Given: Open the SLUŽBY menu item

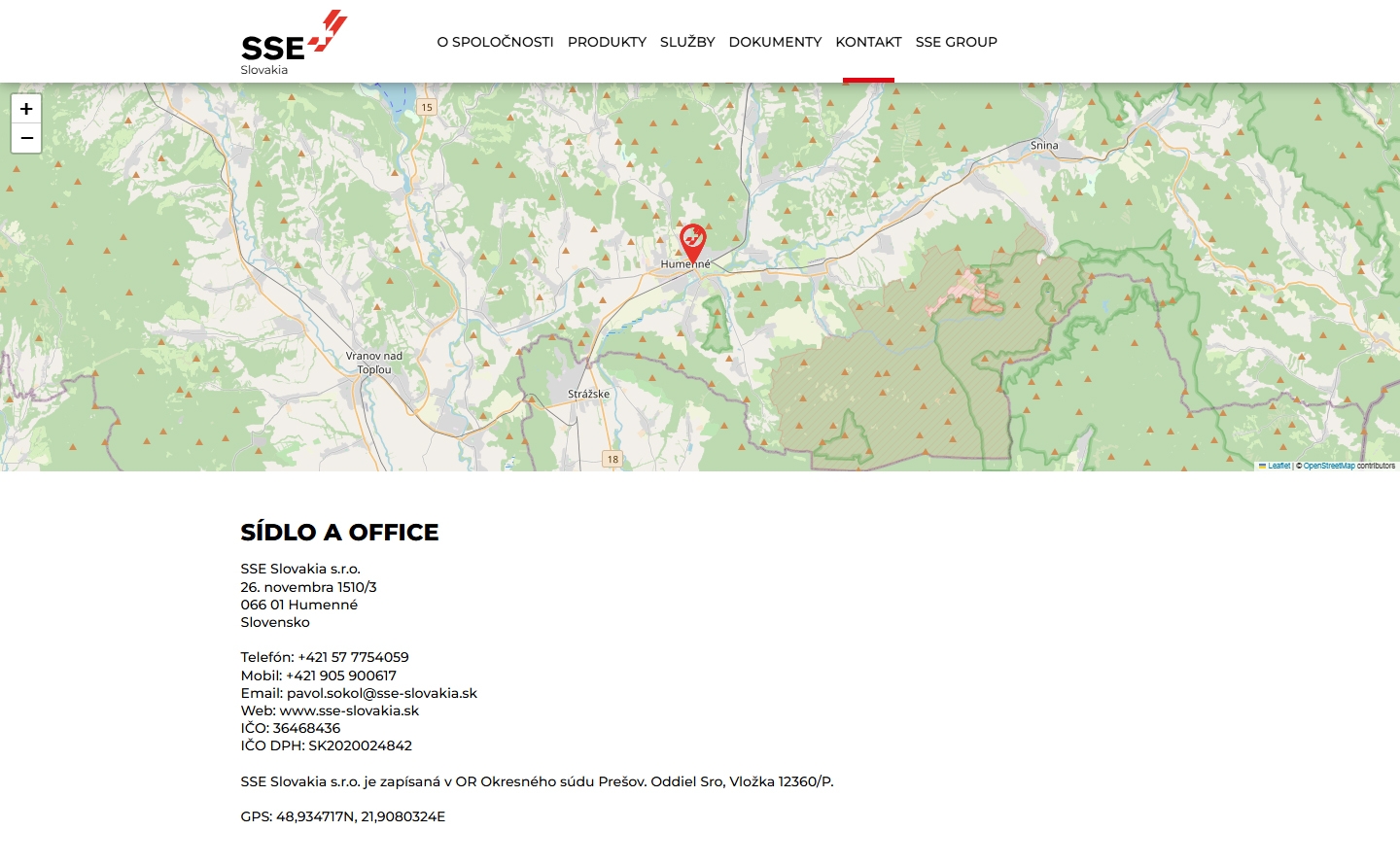Looking at the screenshot, I should (687, 42).
